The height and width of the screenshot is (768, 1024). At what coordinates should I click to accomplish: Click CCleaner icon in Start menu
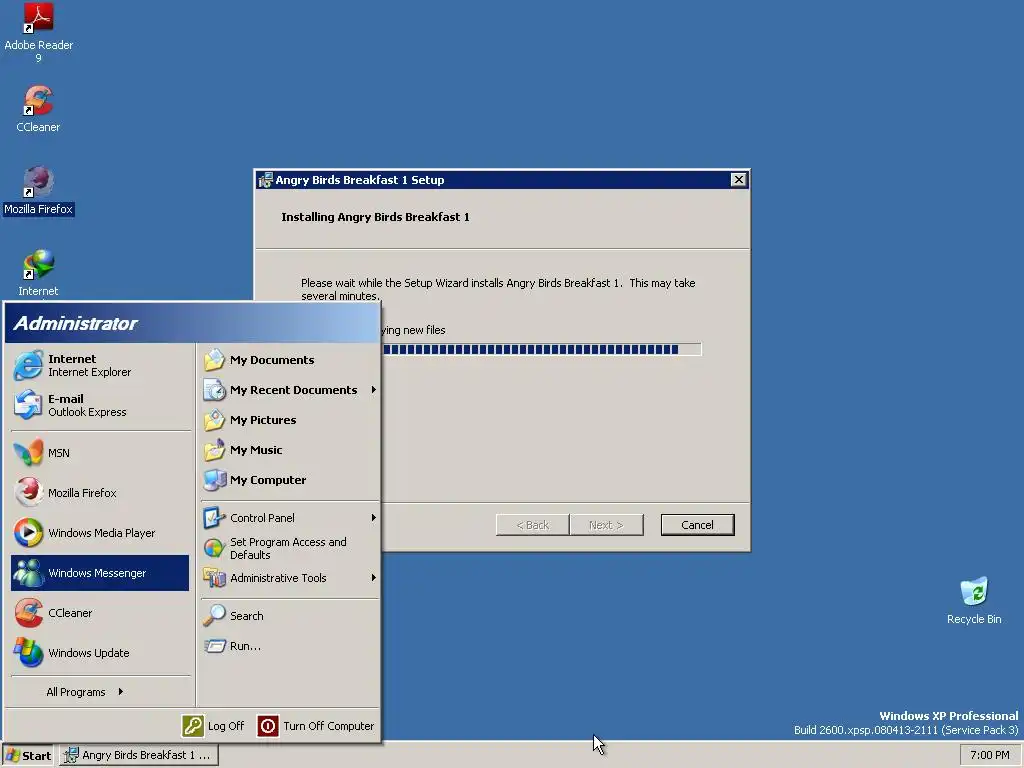click(28, 613)
